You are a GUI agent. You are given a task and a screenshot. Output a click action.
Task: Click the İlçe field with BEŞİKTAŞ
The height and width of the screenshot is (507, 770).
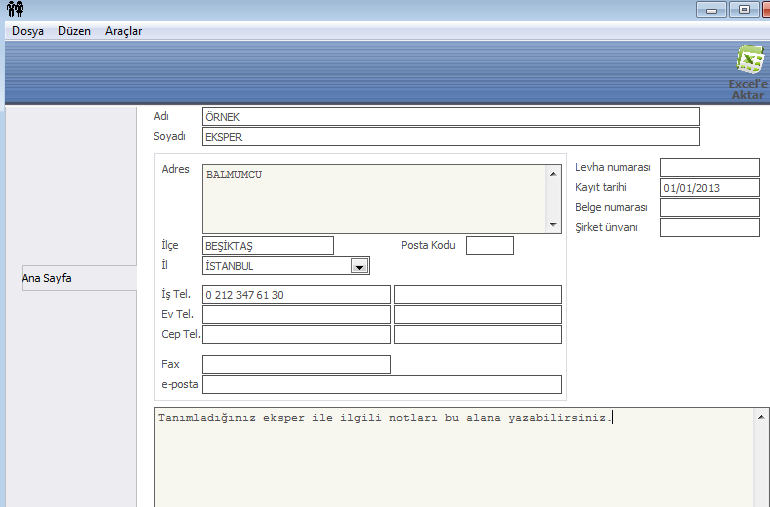point(267,246)
